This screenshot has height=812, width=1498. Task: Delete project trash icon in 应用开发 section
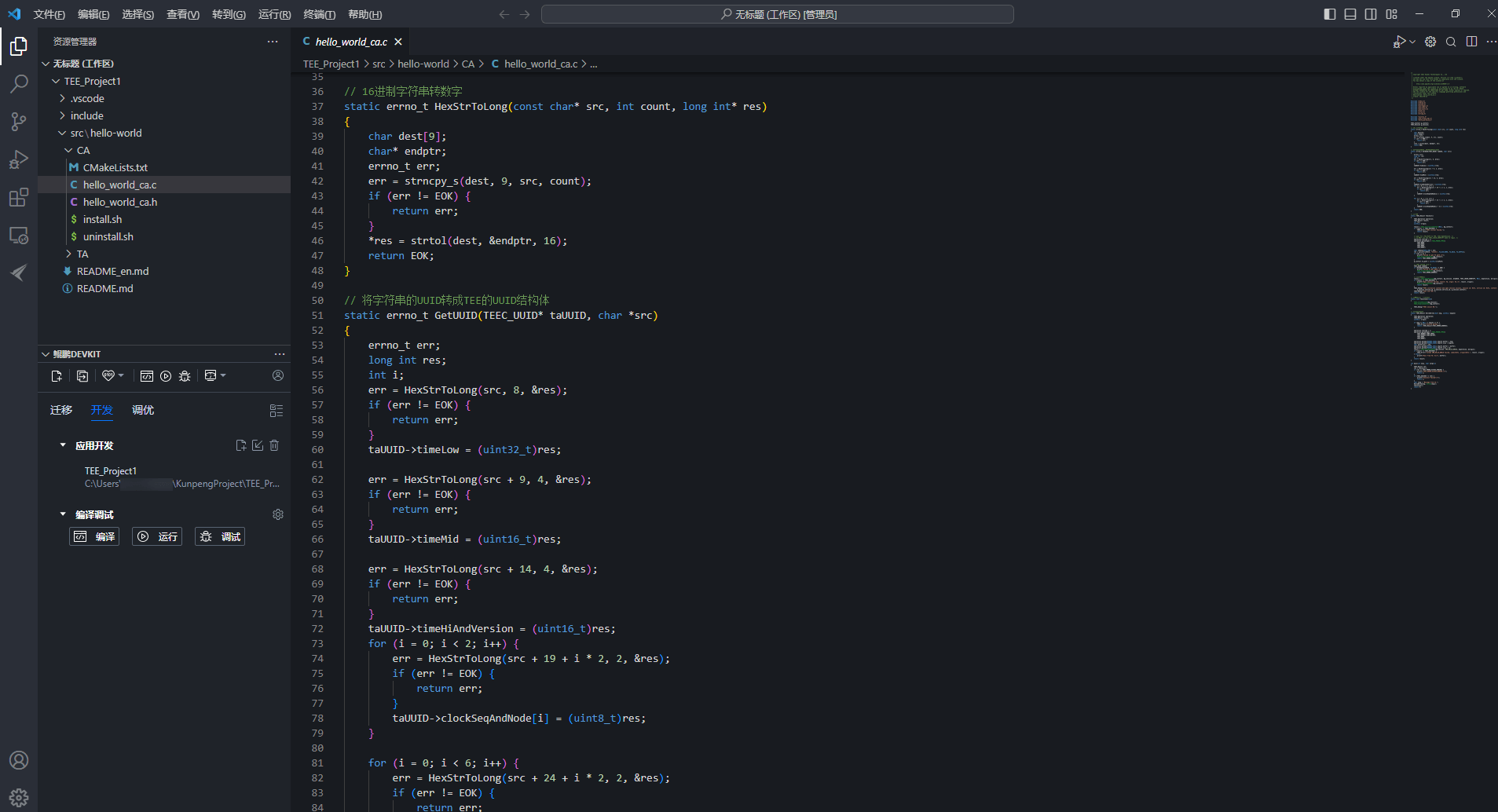(x=274, y=445)
